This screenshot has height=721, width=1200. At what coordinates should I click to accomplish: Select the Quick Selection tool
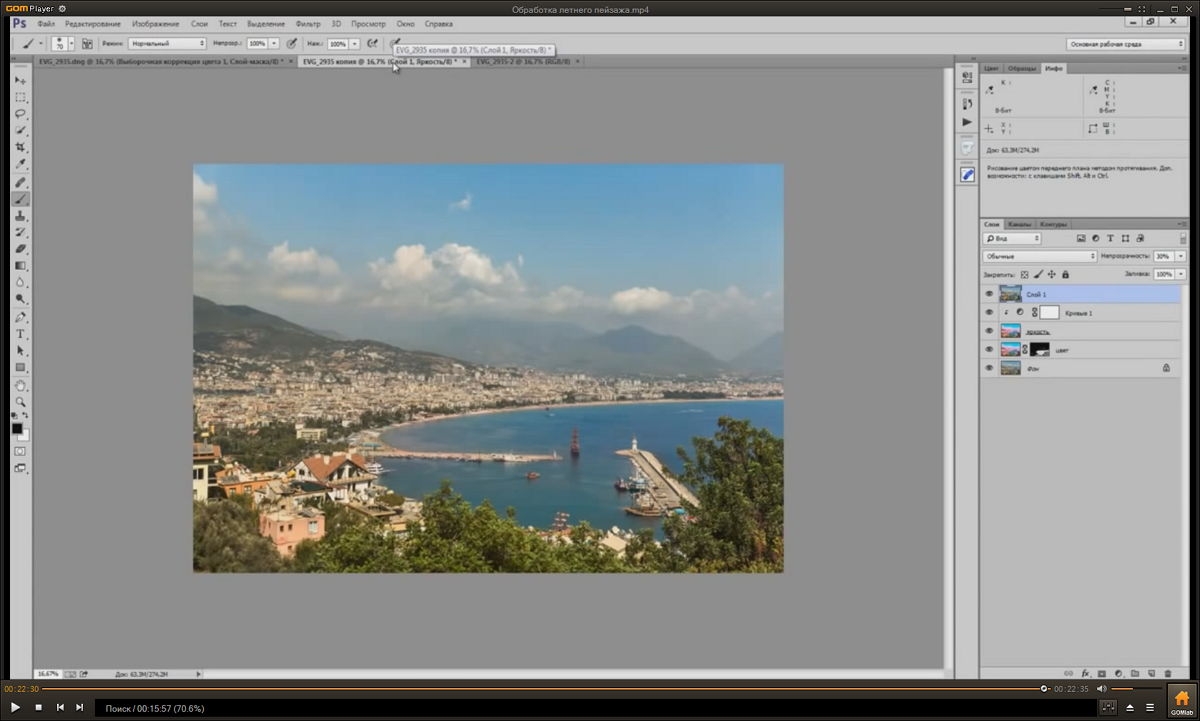(21, 131)
